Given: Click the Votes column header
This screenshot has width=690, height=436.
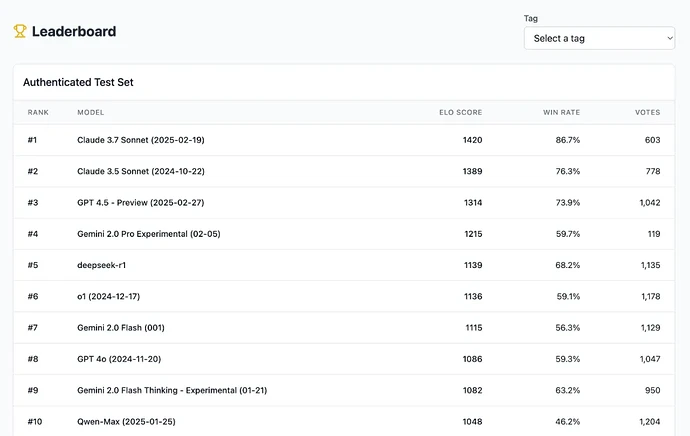Looking at the screenshot, I should 647,112.
